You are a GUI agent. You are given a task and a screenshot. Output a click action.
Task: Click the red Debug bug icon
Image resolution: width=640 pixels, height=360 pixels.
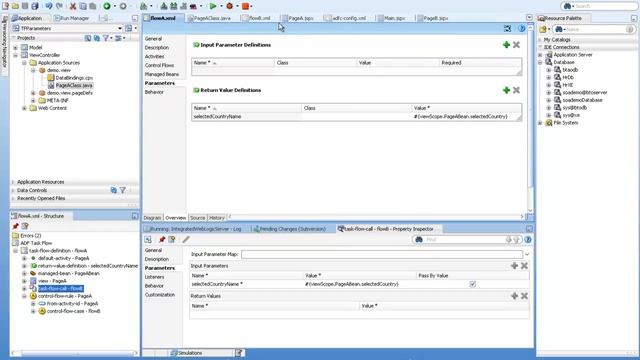pos(229,6)
